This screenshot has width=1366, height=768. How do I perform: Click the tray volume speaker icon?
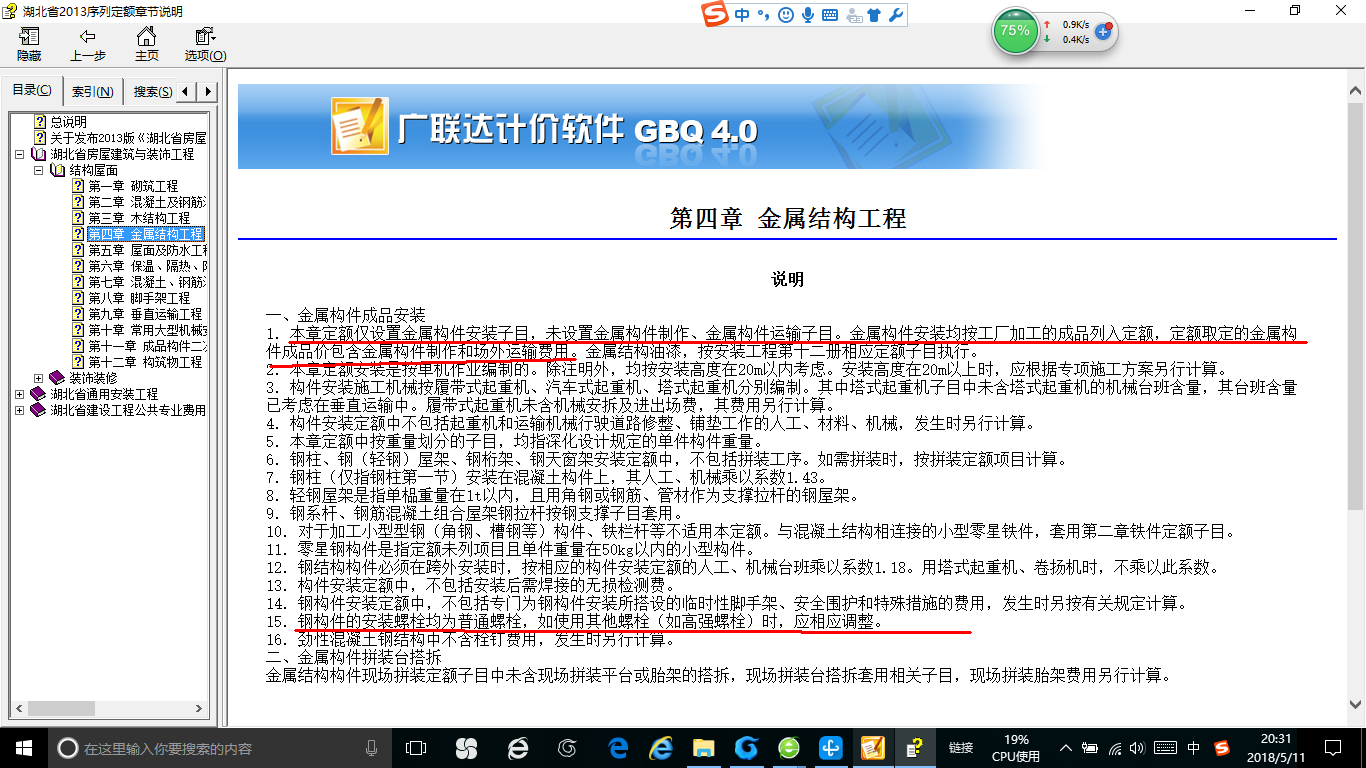pos(1139,748)
